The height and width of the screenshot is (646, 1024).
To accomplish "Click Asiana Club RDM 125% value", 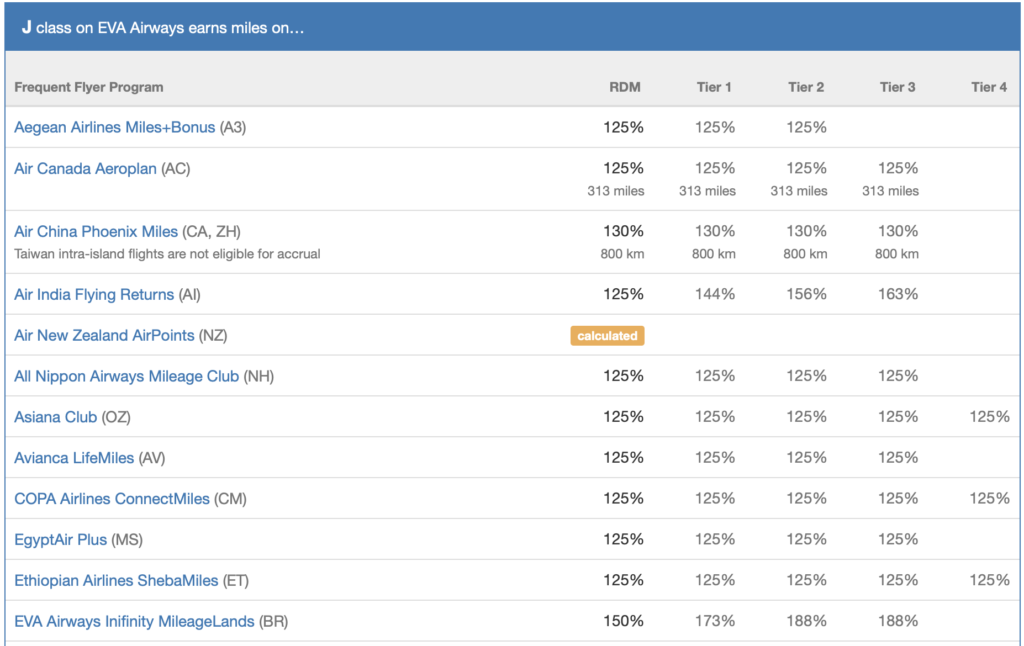I will tap(623, 417).
